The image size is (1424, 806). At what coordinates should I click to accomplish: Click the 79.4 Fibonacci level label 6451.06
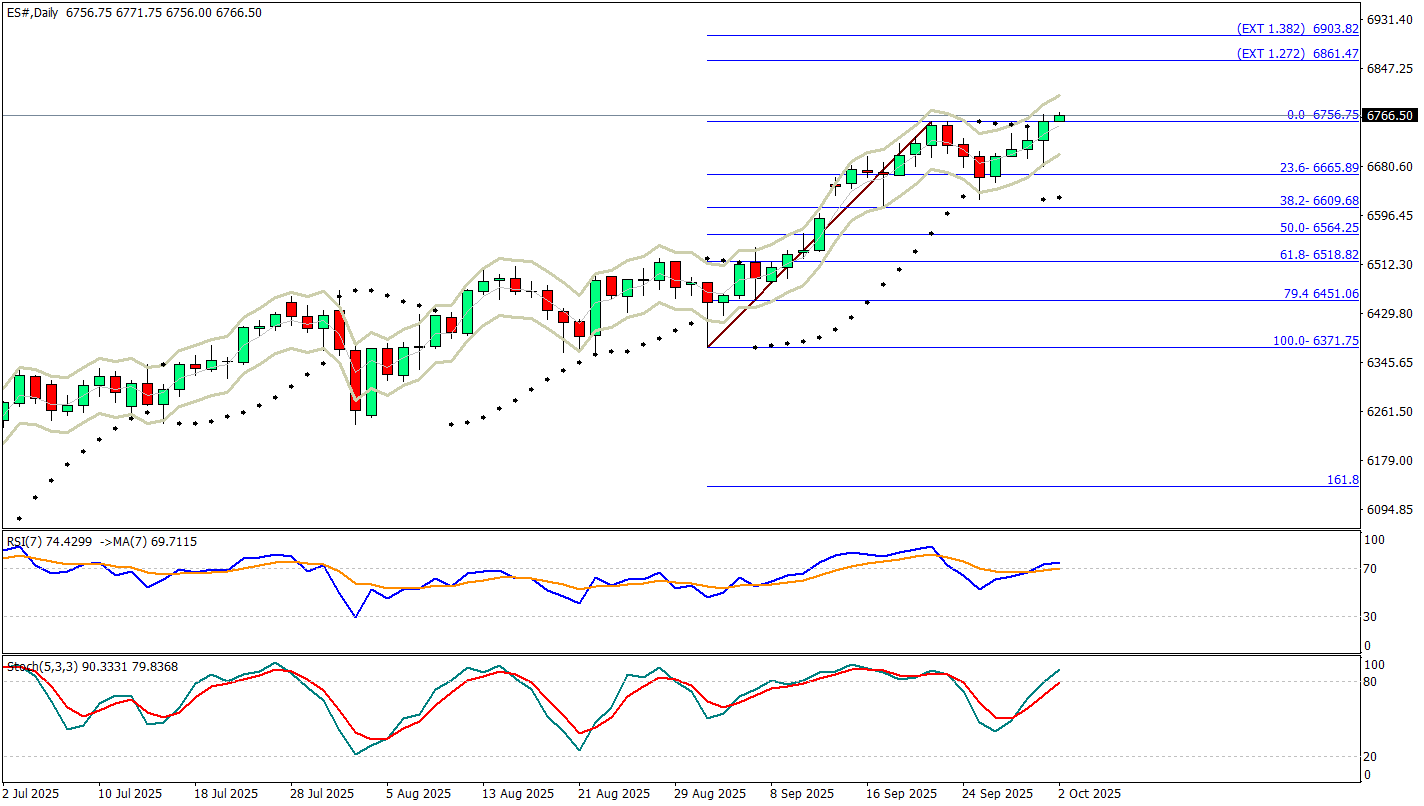[1319, 294]
